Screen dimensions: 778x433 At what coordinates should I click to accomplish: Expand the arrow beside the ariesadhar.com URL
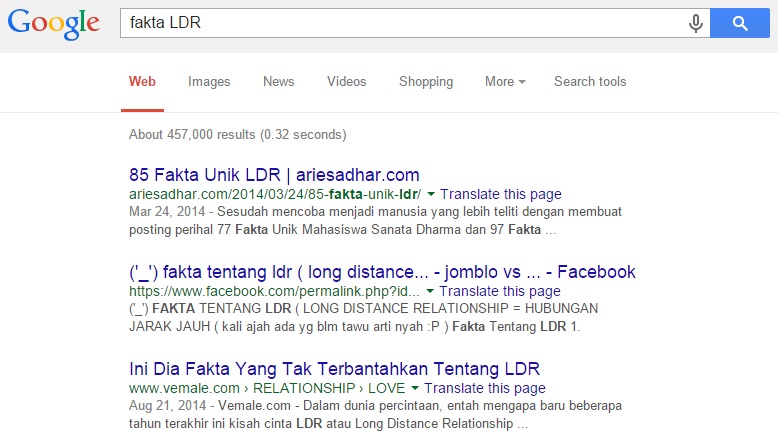(x=431, y=195)
